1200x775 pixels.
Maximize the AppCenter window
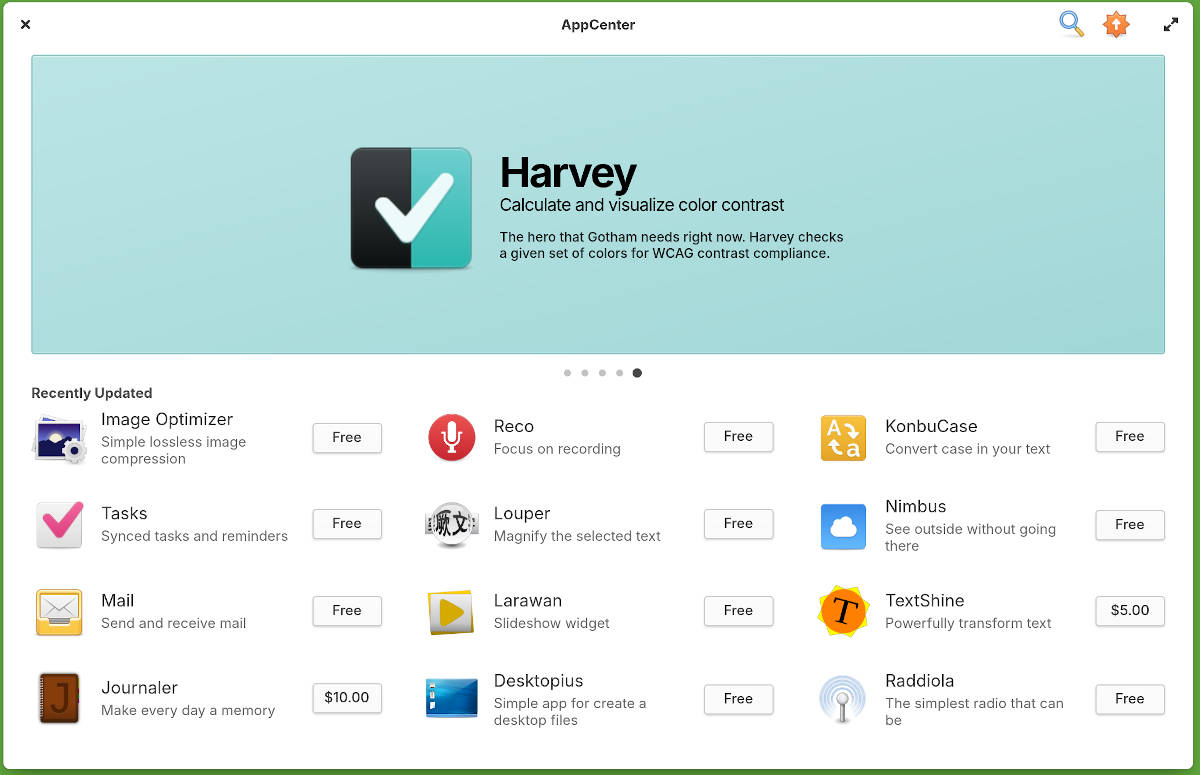(x=1171, y=25)
